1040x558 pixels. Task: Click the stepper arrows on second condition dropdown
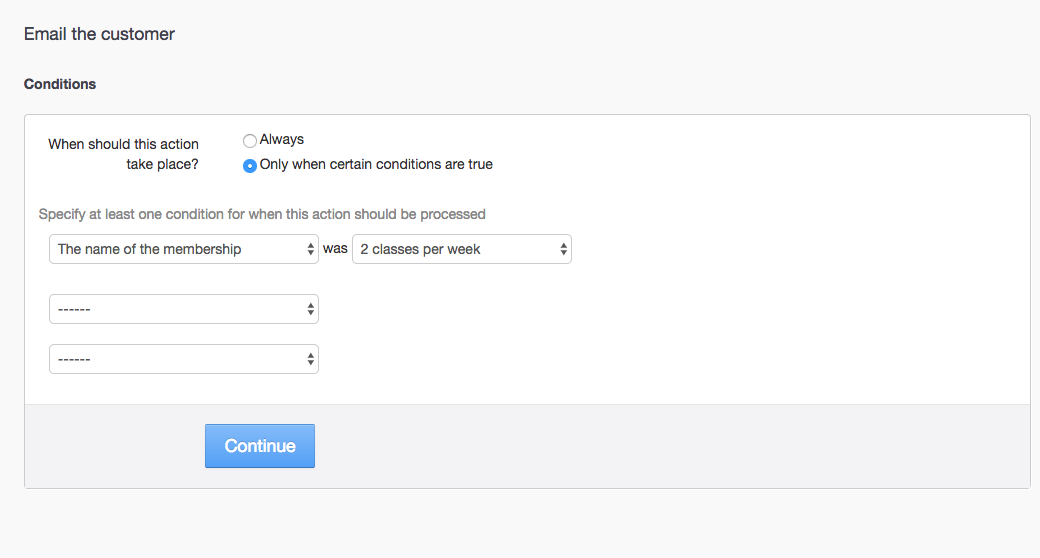(310, 309)
